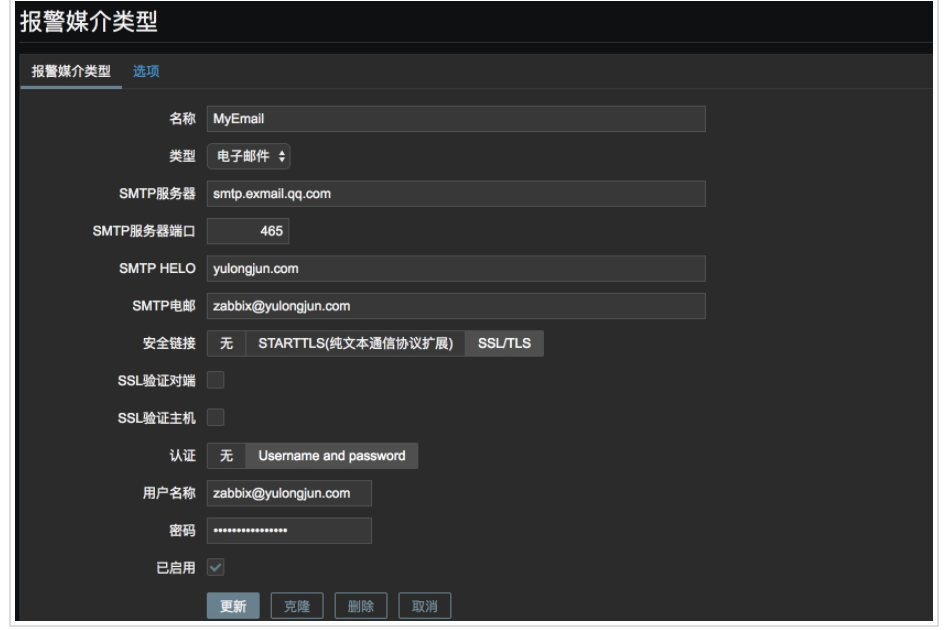This screenshot has height=630, width=946.
Task: Click the 删除 button
Action: click(361, 606)
